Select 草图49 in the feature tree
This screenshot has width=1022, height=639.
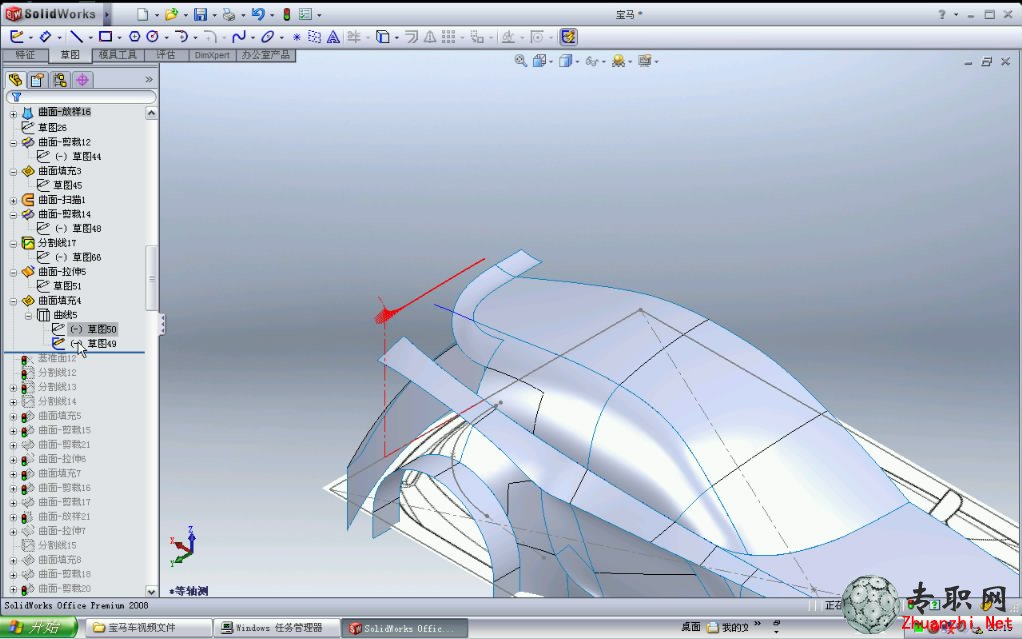click(102, 344)
